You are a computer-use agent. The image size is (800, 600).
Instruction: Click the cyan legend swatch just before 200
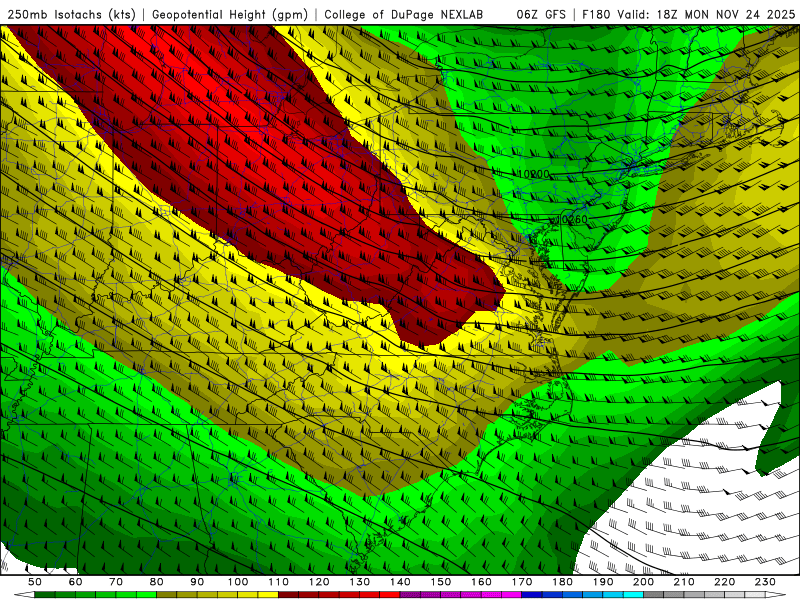tap(633, 595)
